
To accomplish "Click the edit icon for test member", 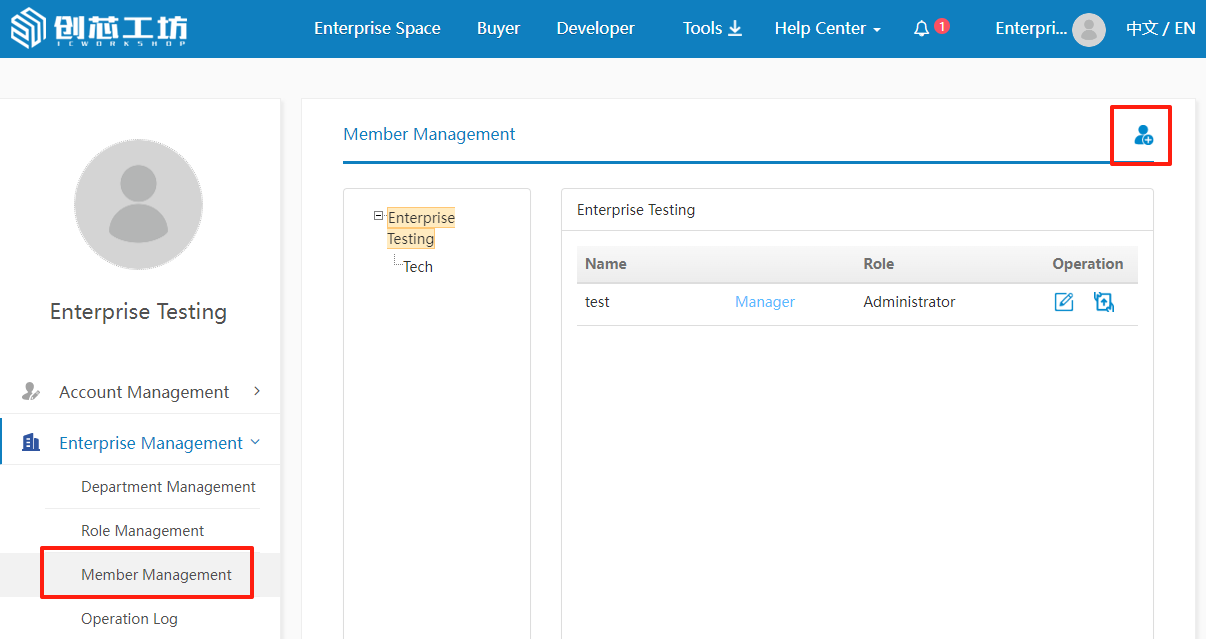I will 1064,302.
